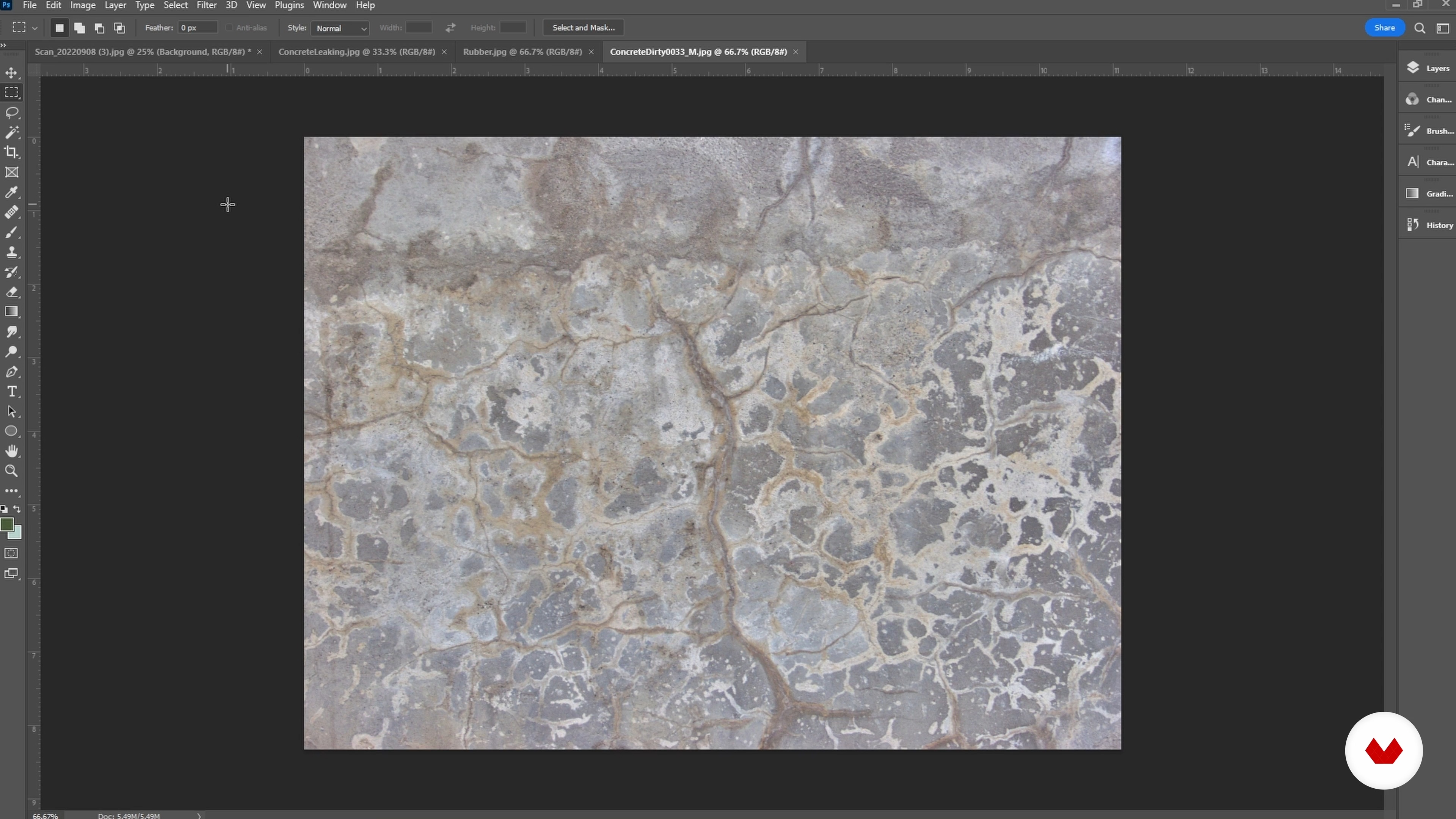Viewport: 1456px width, 819px height.
Task: Select the Clone Stamp tool
Action: 11,252
